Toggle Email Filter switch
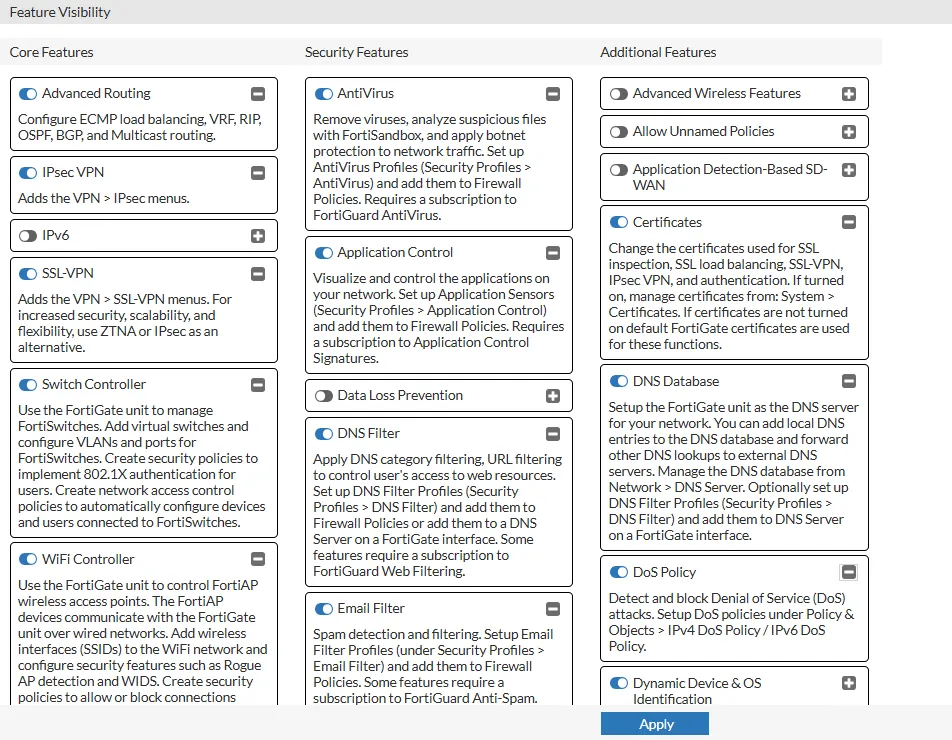The image size is (952, 740). tap(324, 609)
